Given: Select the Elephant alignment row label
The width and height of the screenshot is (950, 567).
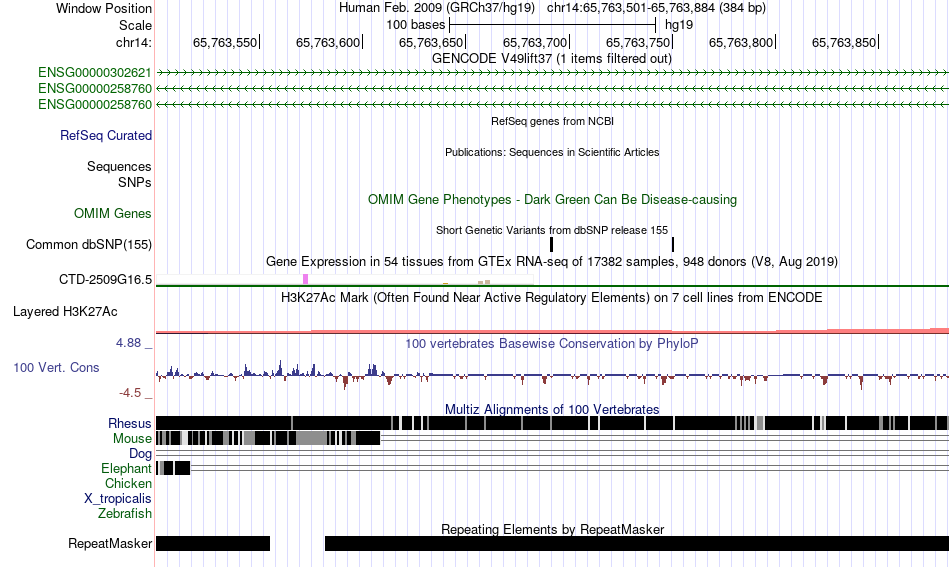Looking at the screenshot, I should [x=126, y=468].
